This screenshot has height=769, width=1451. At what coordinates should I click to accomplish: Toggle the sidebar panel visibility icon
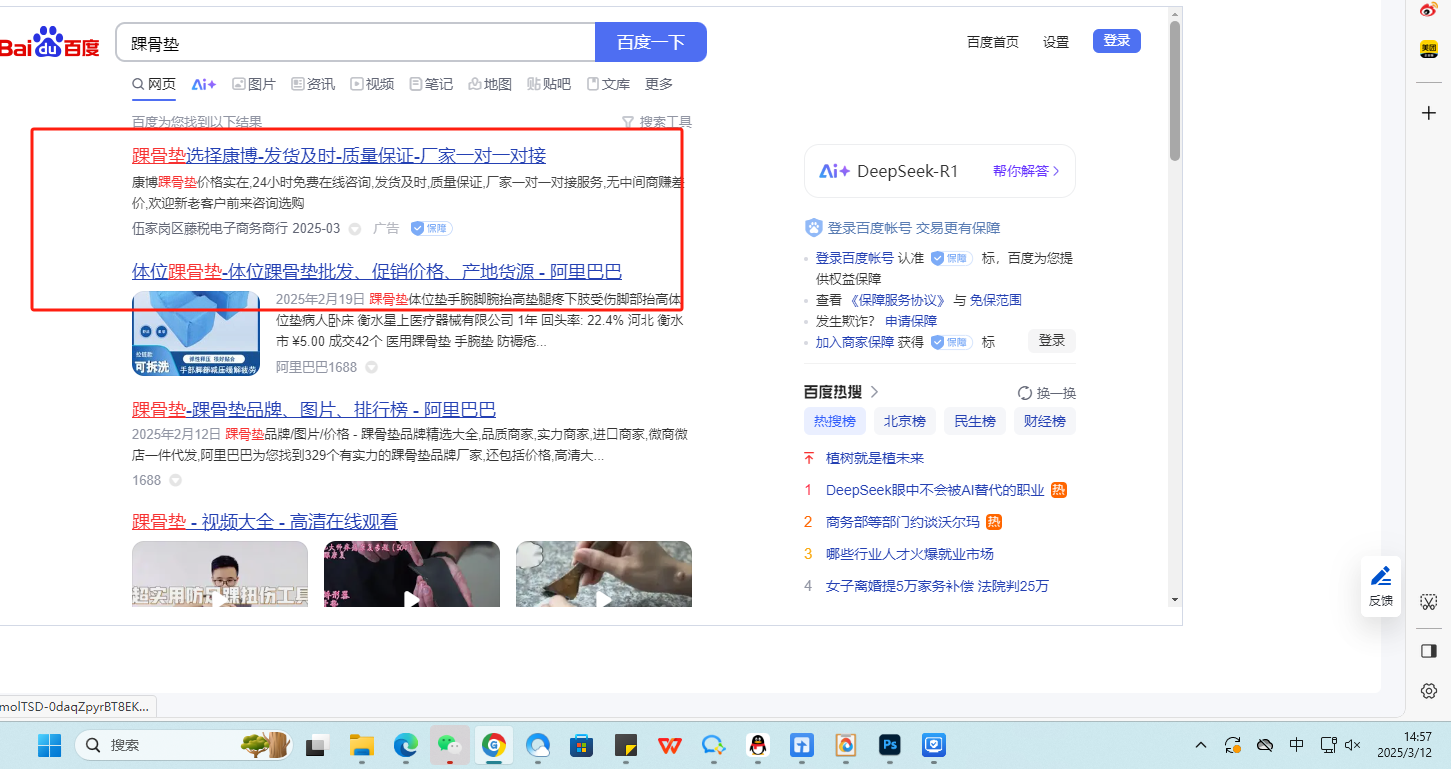point(1429,651)
